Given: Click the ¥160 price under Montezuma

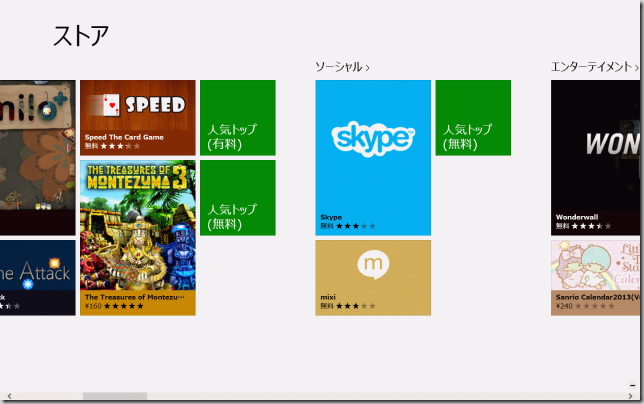Looking at the screenshot, I should pyautogui.click(x=95, y=306).
